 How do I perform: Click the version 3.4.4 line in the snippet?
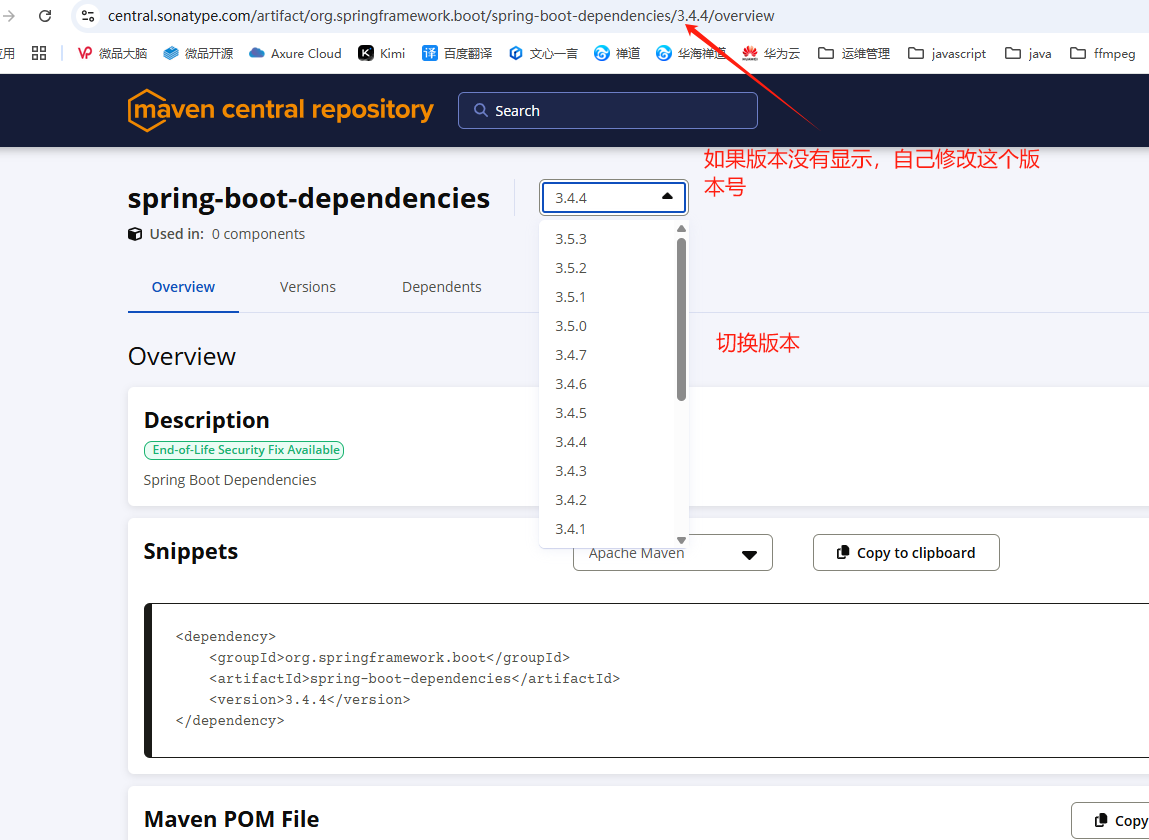click(309, 700)
